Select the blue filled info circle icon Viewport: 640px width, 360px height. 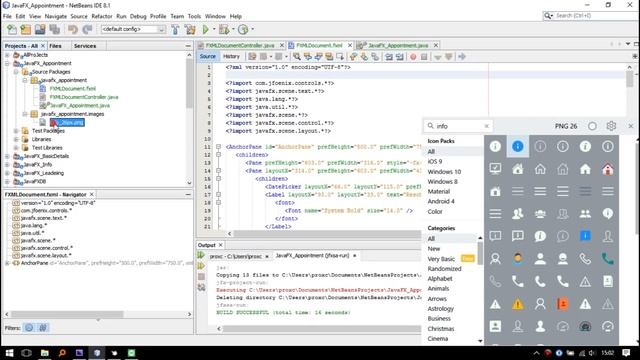click(x=518, y=146)
